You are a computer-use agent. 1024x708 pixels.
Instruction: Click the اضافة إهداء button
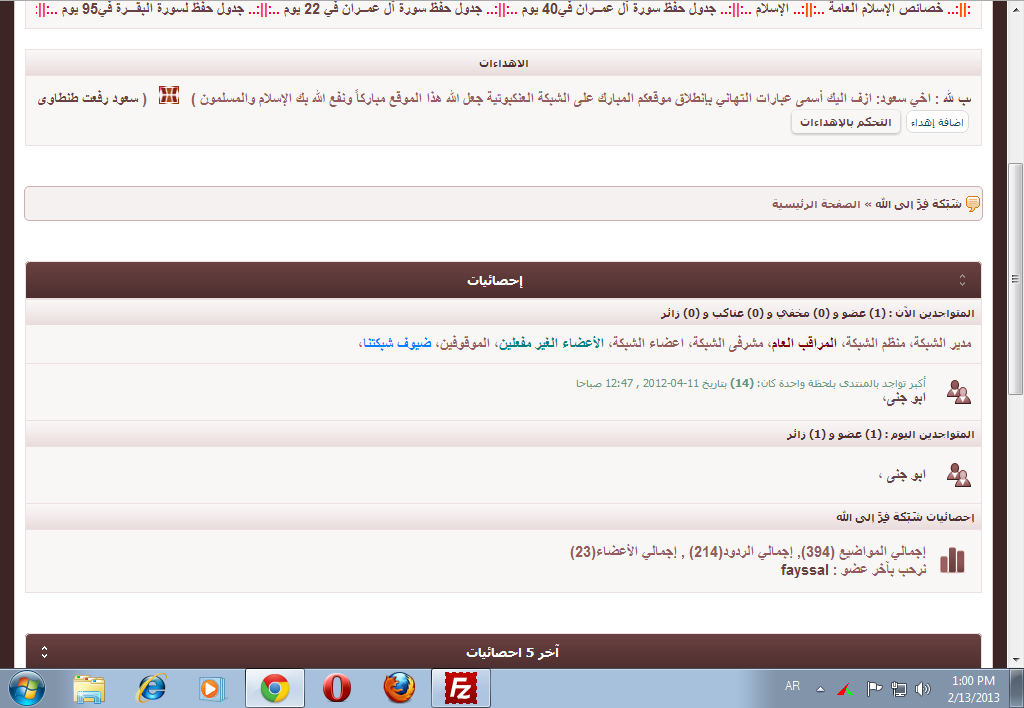937,122
